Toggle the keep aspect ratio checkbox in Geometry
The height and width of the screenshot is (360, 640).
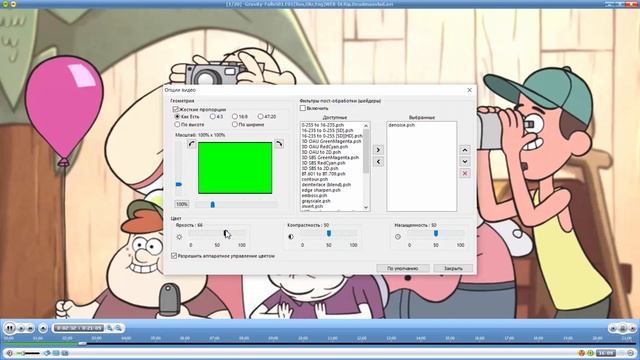[x=176, y=109]
